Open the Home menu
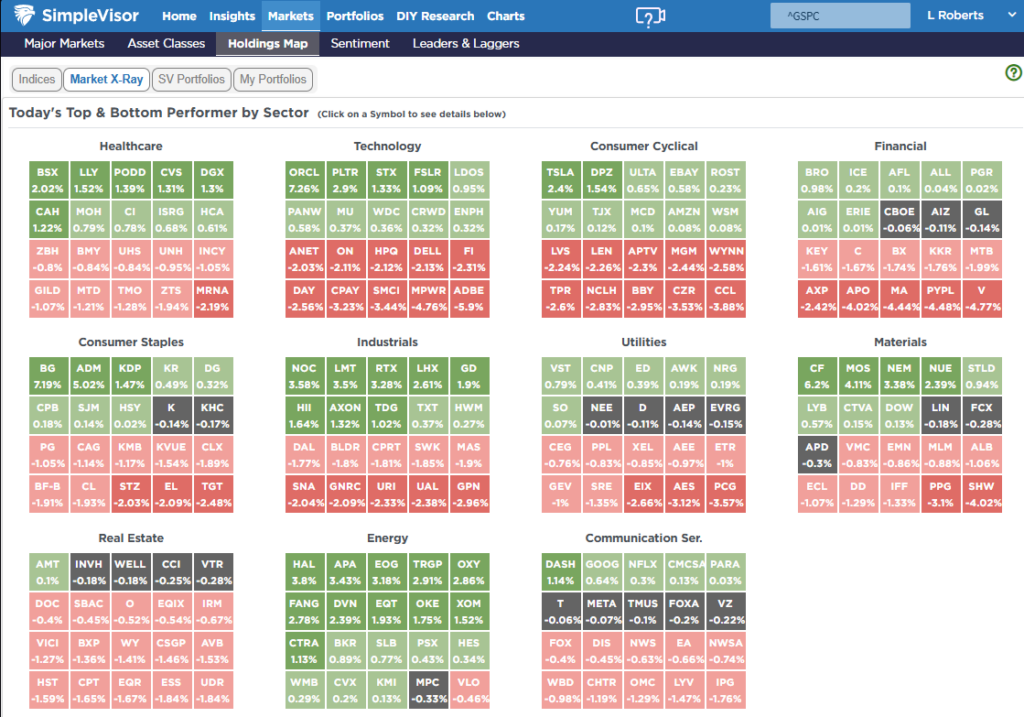This screenshot has width=1024, height=717. pos(179,16)
